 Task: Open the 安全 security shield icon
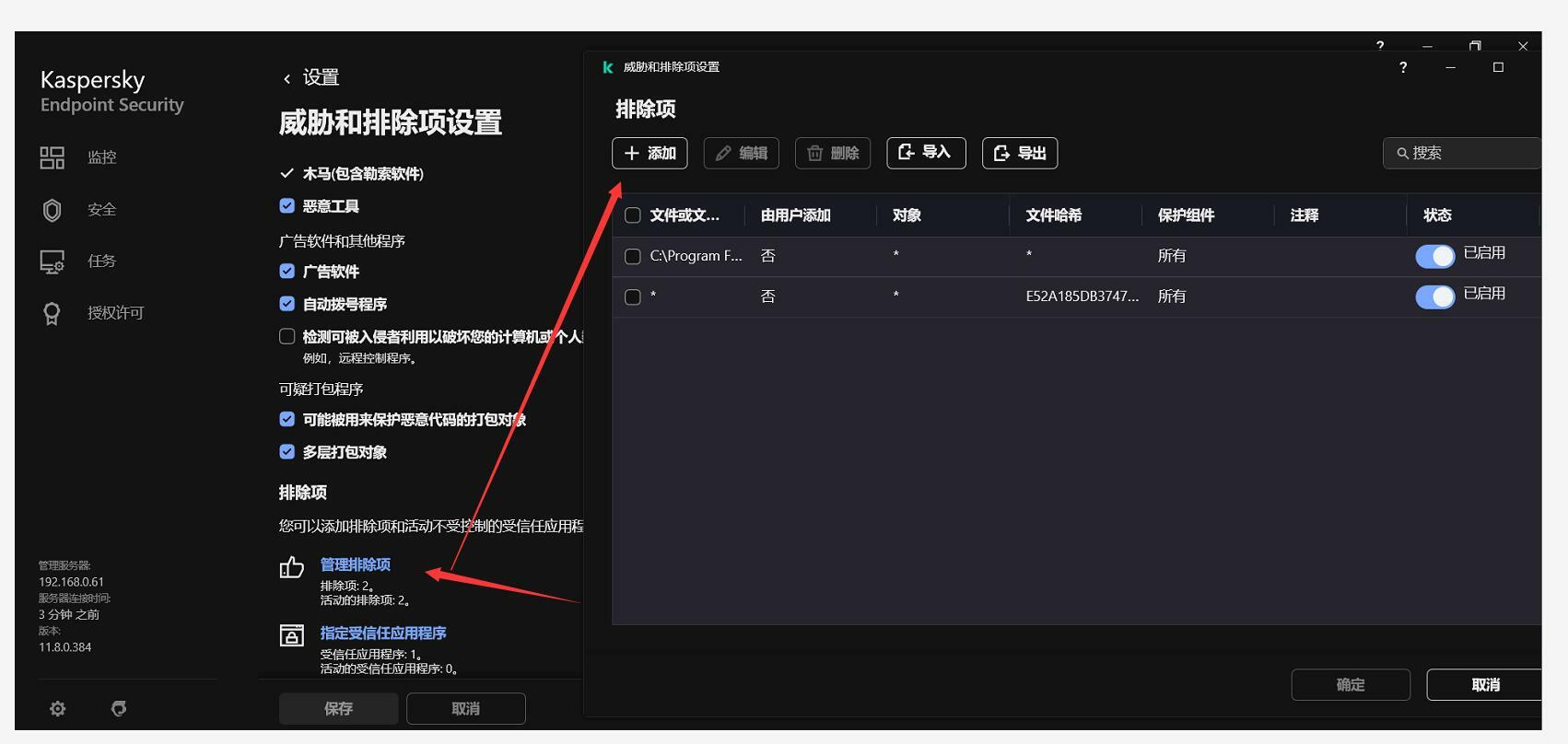[53, 210]
